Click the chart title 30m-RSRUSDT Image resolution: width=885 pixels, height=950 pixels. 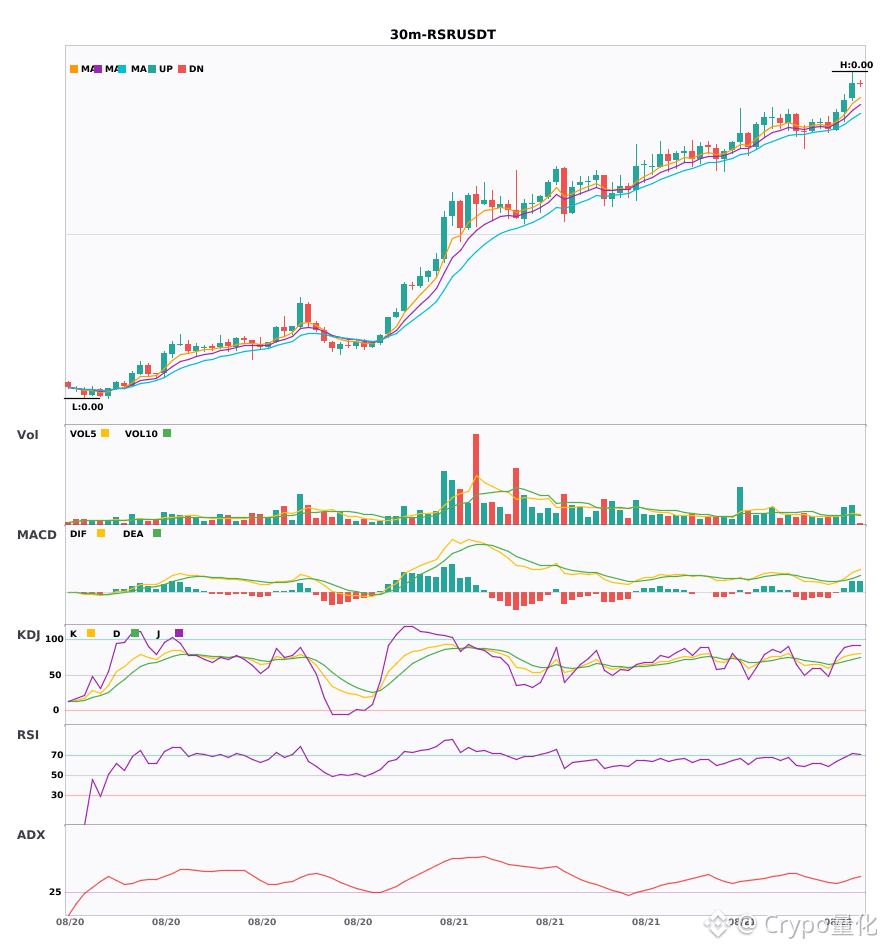(x=443, y=35)
